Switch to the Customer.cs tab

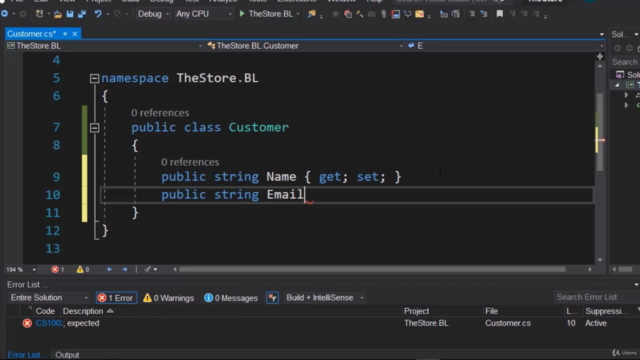pos(31,34)
